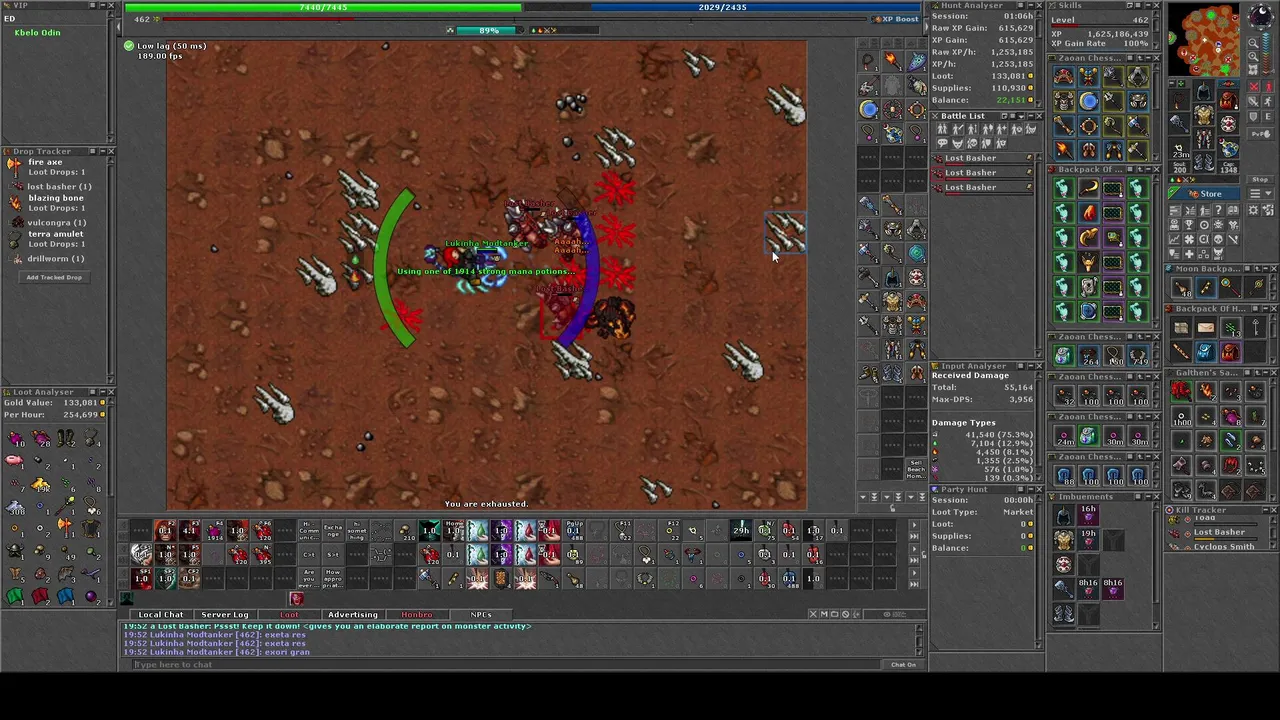
Task: Click the boots equipment slot
Action: click(1203, 163)
